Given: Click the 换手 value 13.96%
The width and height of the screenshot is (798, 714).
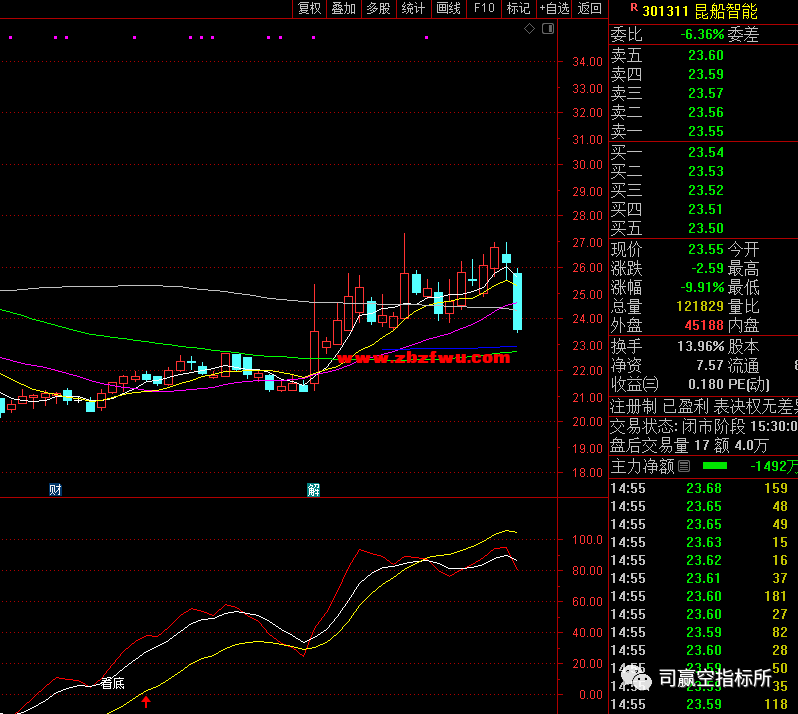Looking at the screenshot, I should [700, 347].
